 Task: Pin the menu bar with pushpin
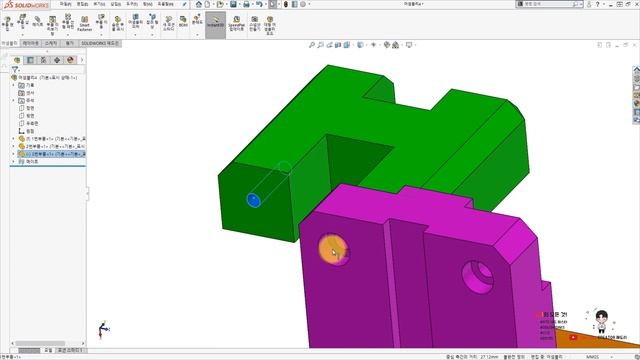tap(184, 4)
